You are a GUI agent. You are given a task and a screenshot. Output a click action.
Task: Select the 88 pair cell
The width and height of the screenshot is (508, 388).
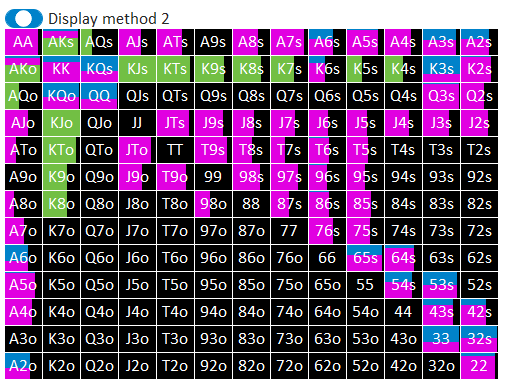(x=251, y=204)
